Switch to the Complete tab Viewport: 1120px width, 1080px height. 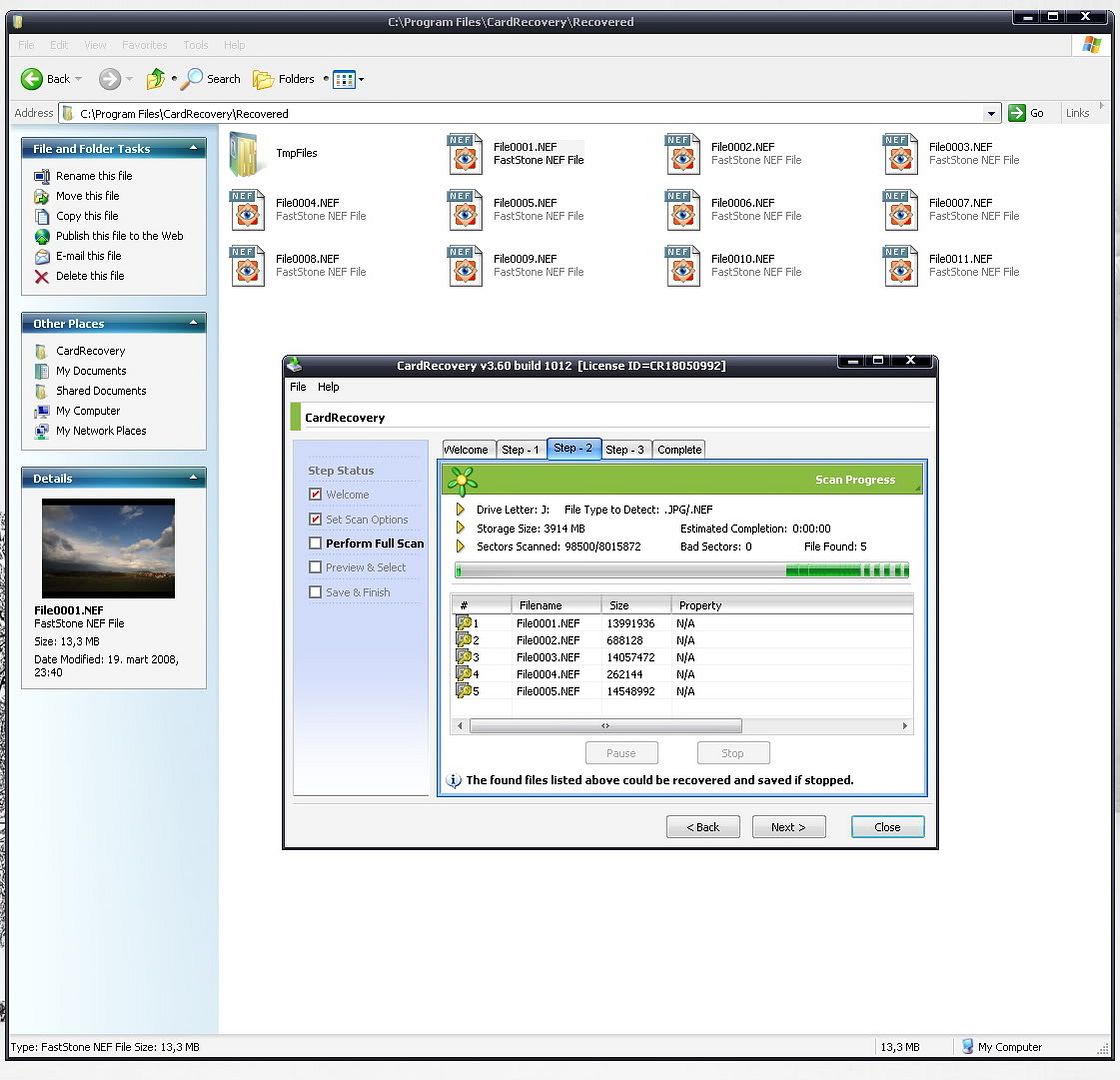(679, 450)
